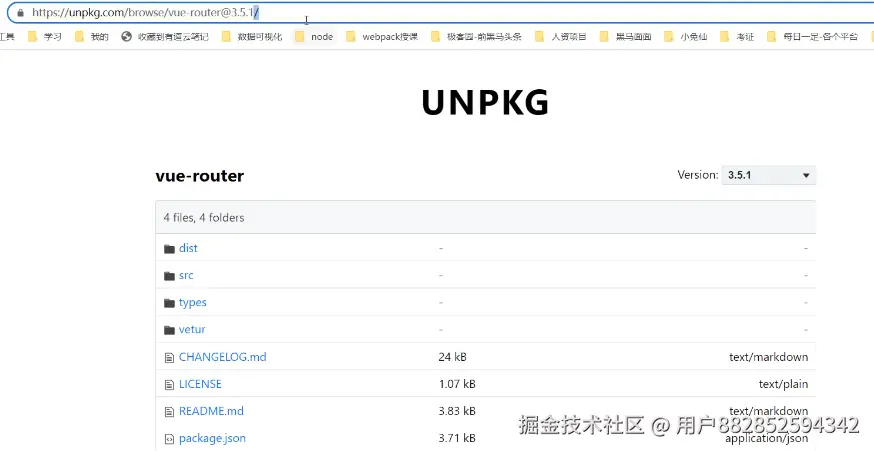Click the 'Version:' label text
This screenshot has width=874, height=451.
point(697,175)
